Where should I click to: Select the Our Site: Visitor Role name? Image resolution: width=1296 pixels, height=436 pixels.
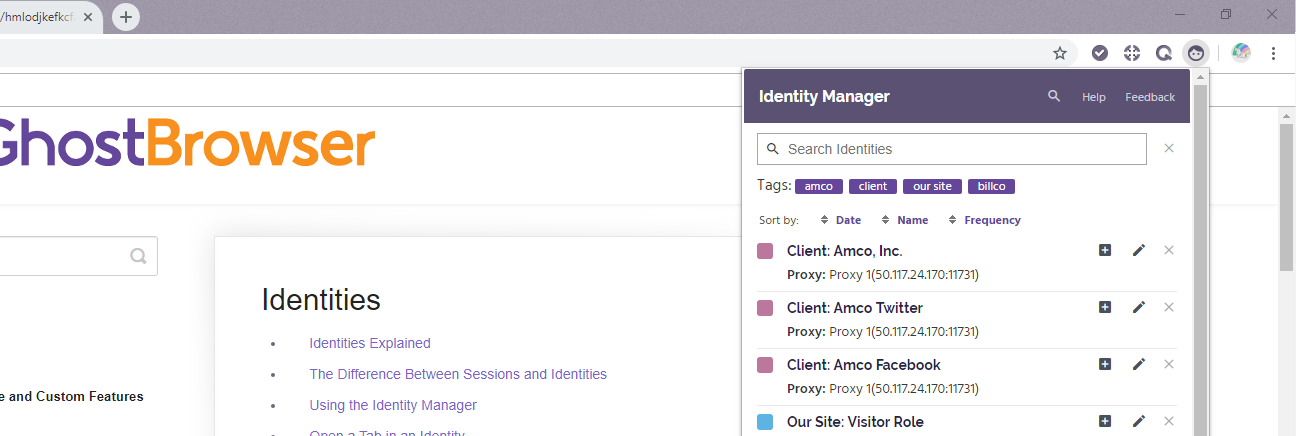[855, 422]
